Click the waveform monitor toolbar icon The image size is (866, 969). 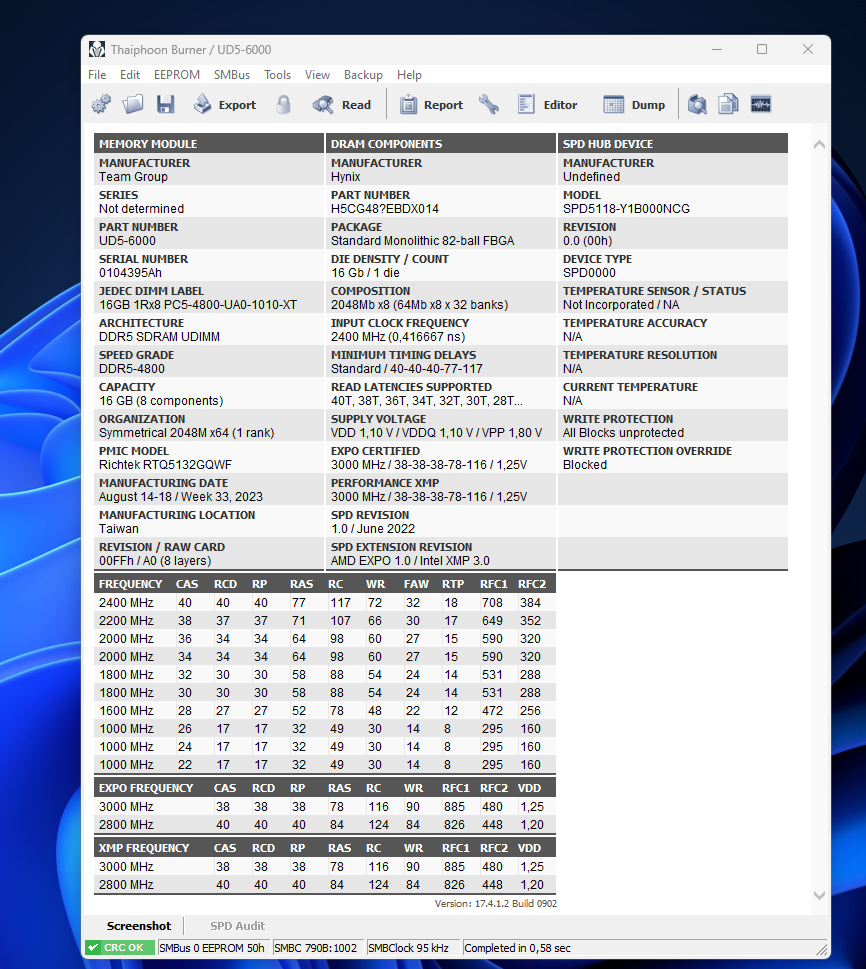point(760,104)
